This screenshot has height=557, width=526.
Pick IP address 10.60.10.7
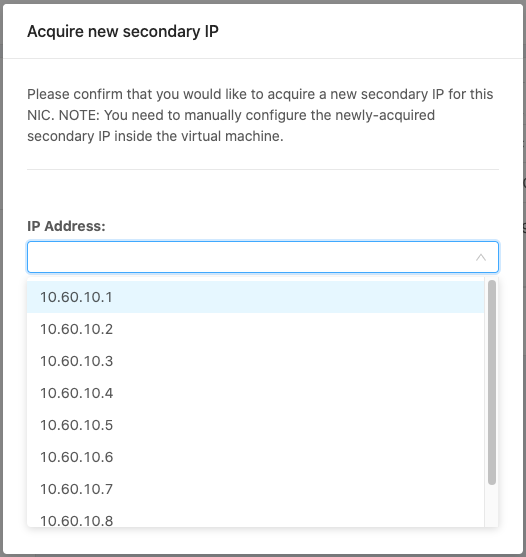(x=256, y=489)
